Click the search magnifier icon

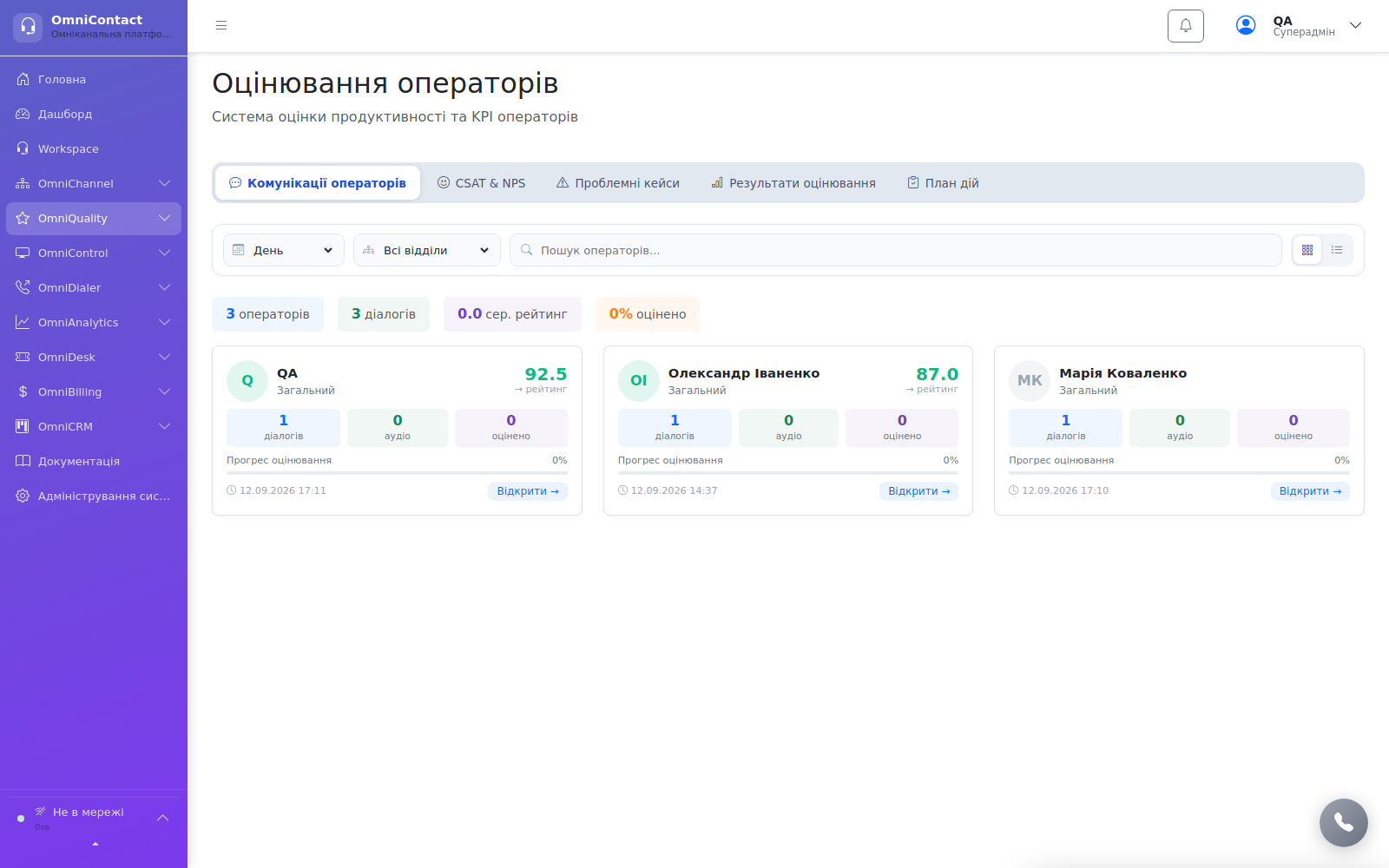526,250
